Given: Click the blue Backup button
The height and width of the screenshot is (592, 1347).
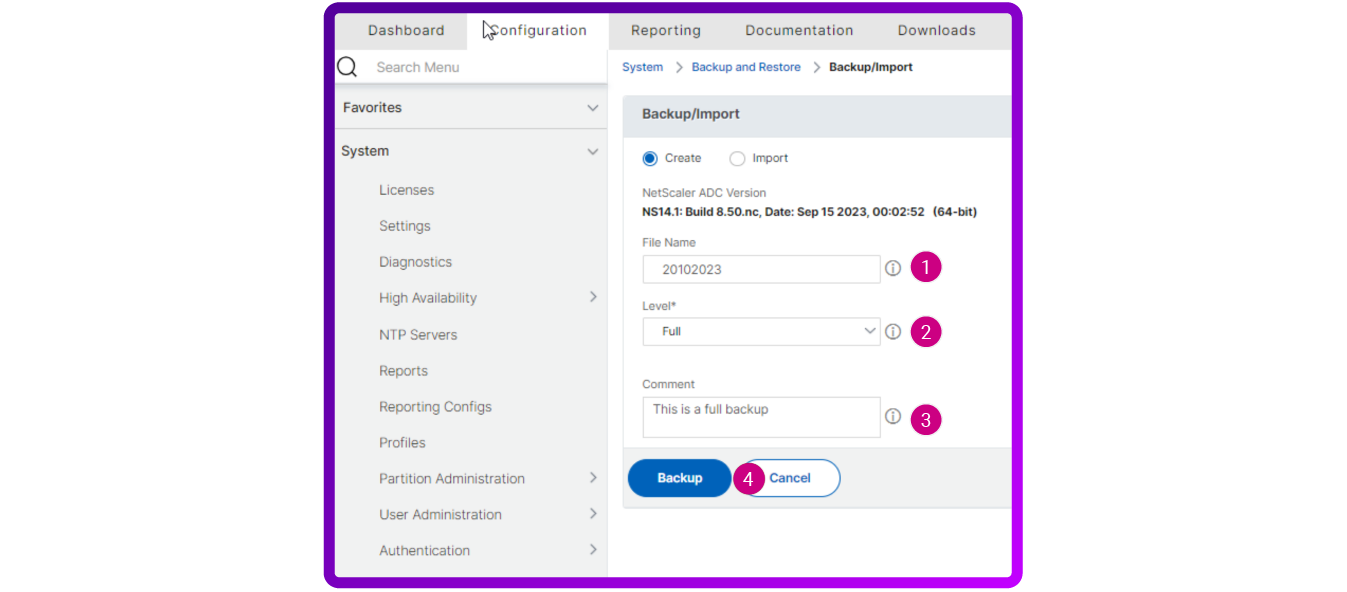Looking at the screenshot, I should [x=680, y=478].
